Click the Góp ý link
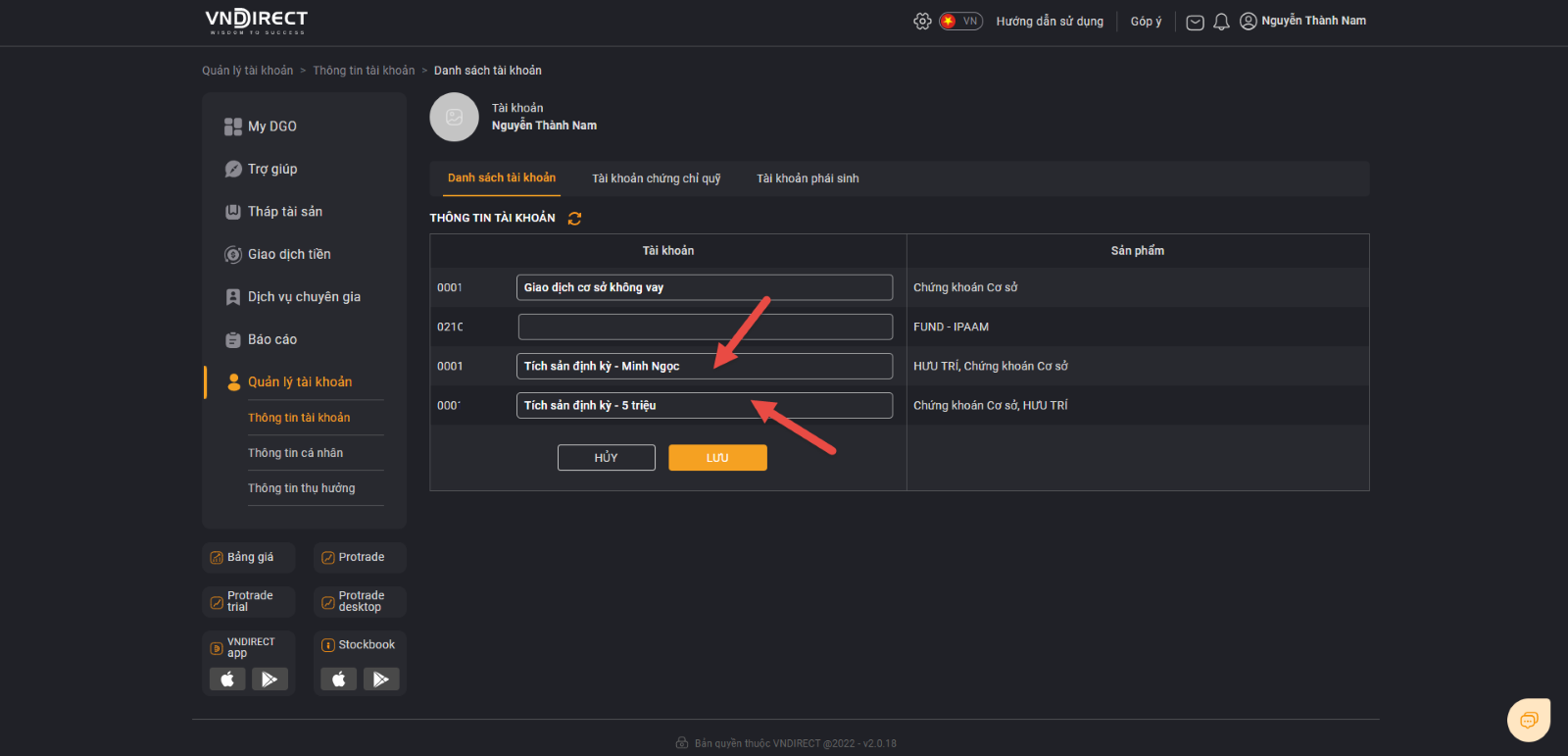 (1146, 22)
